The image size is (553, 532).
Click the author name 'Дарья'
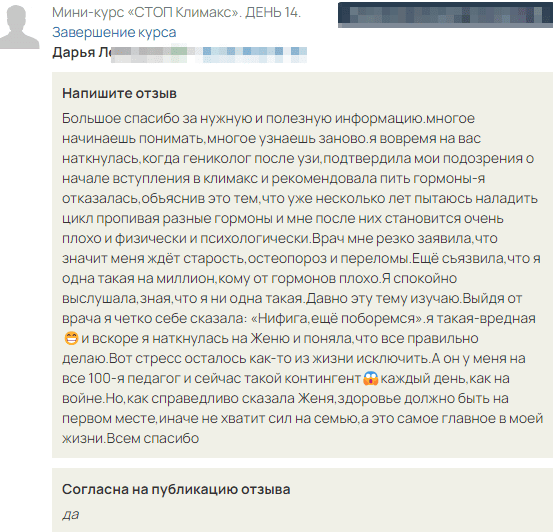tap(74, 53)
